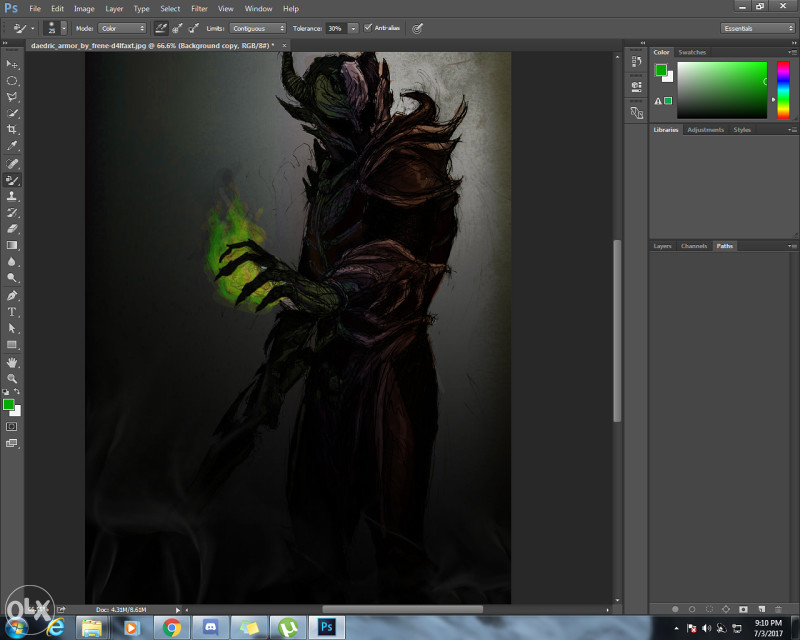Open the History panel icon
The width and height of the screenshot is (800, 640).
tap(636, 62)
